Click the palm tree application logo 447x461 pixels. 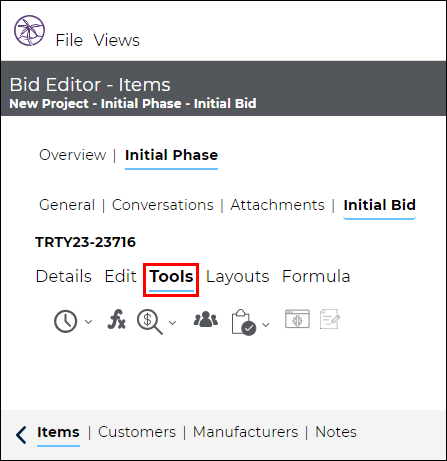(29, 30)
